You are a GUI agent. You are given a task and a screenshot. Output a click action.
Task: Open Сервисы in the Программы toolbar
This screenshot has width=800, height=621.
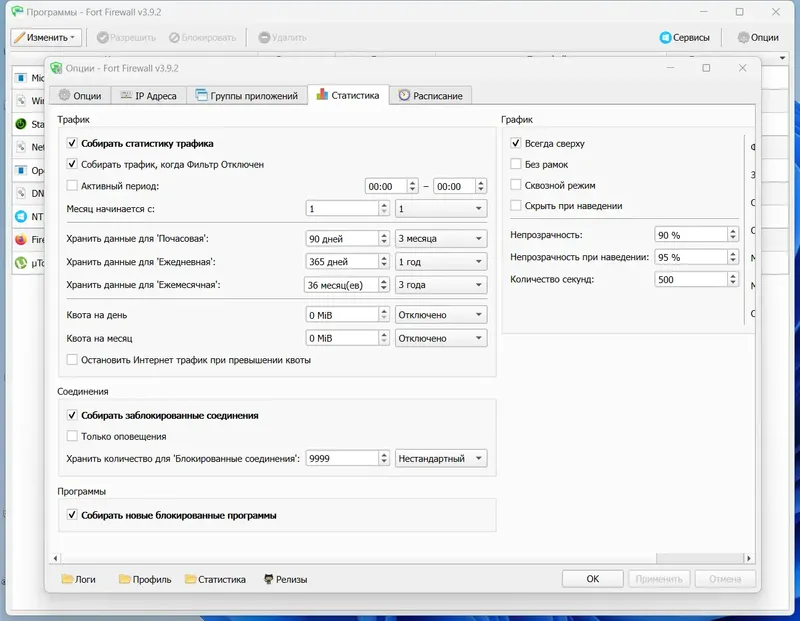click(684, 37)
